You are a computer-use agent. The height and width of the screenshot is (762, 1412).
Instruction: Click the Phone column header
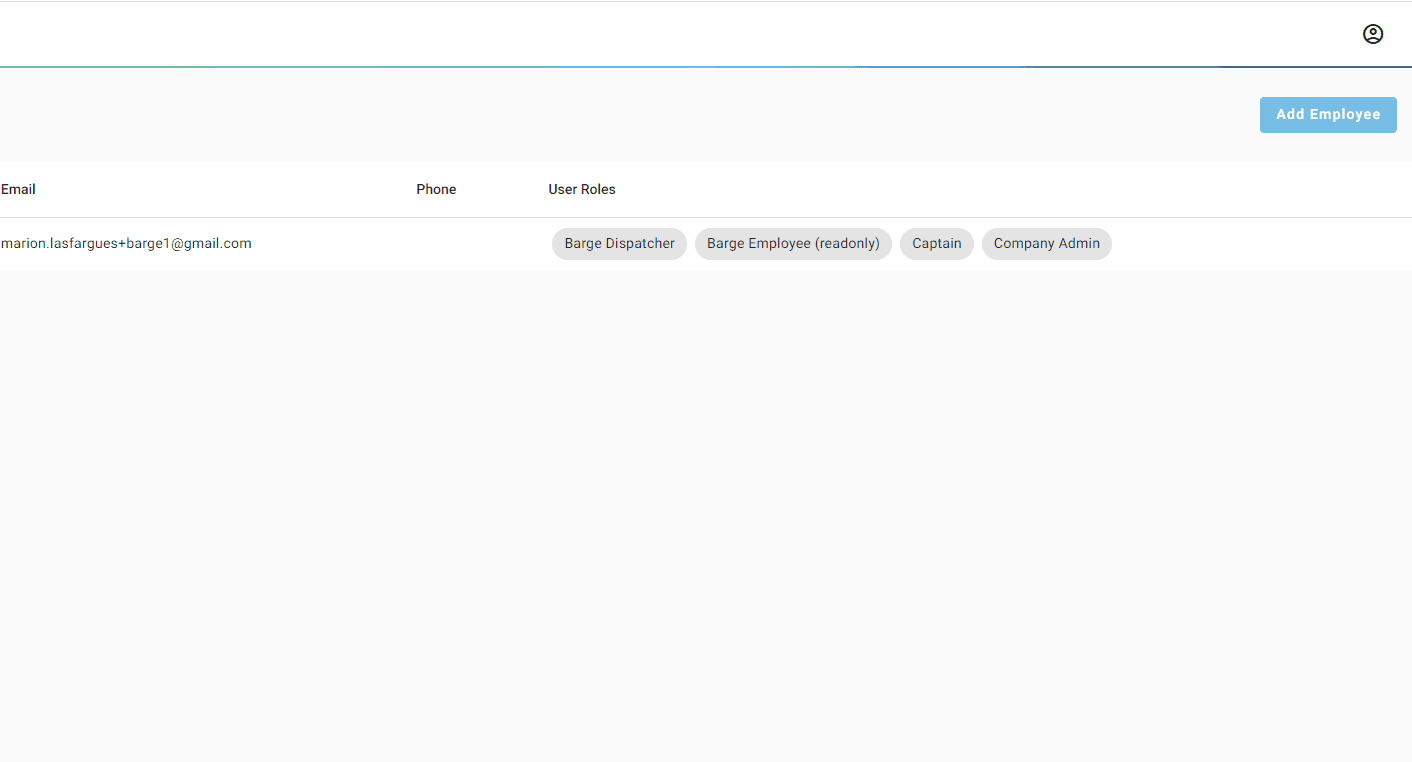click(x=436, y=189)
